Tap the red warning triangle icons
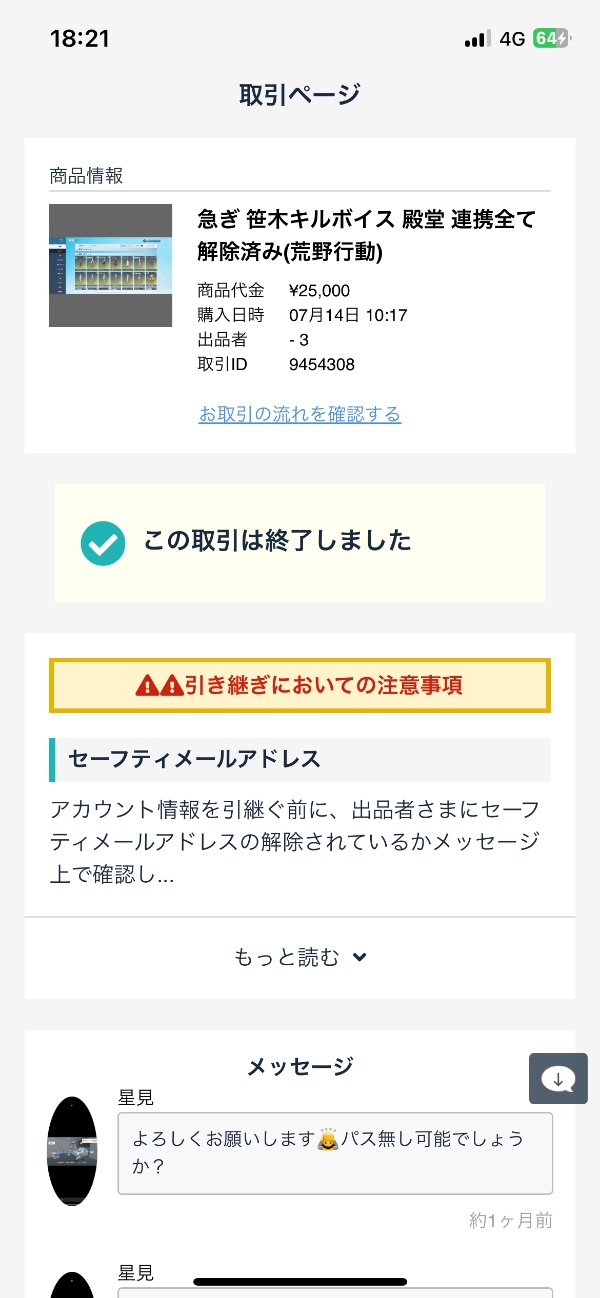 (x=160, y=686)
